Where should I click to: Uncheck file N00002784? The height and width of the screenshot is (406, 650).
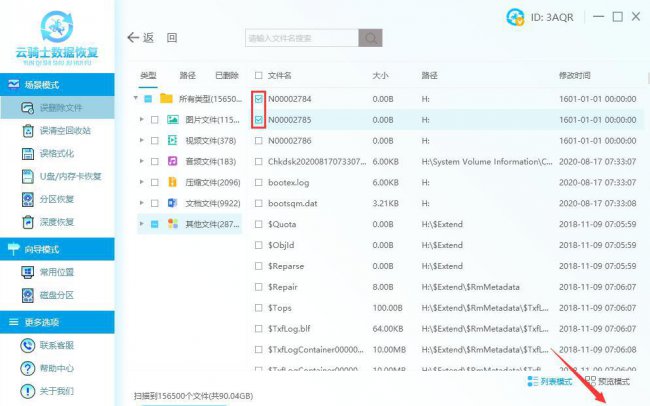pyautogui.click(x=259, y=99)
